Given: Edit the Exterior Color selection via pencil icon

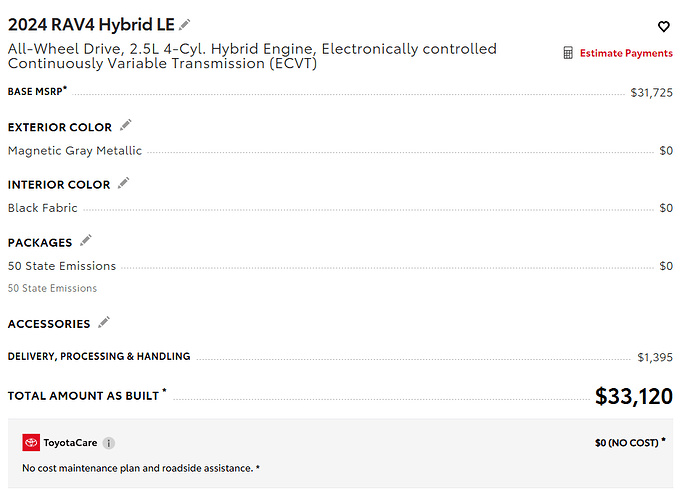Looking at the screenshot, I should pyautogui.click(x=125, y=125).
